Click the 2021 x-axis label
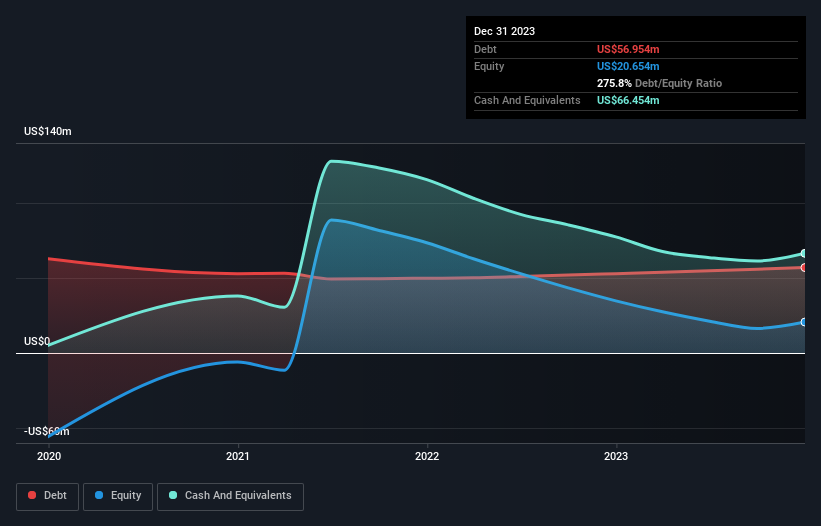The width and height of the screenshot is (821, 526). click(238, 456)
